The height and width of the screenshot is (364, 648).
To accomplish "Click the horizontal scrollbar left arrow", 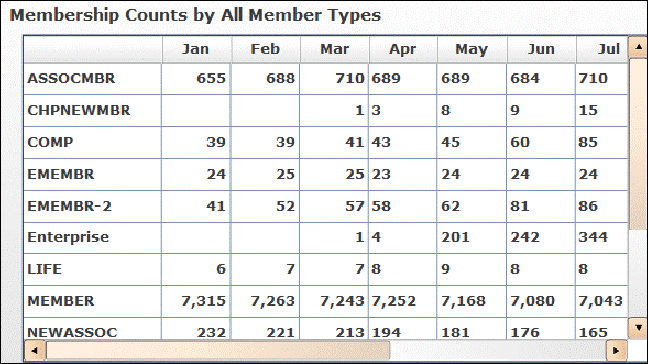I will tap(35, 351).
